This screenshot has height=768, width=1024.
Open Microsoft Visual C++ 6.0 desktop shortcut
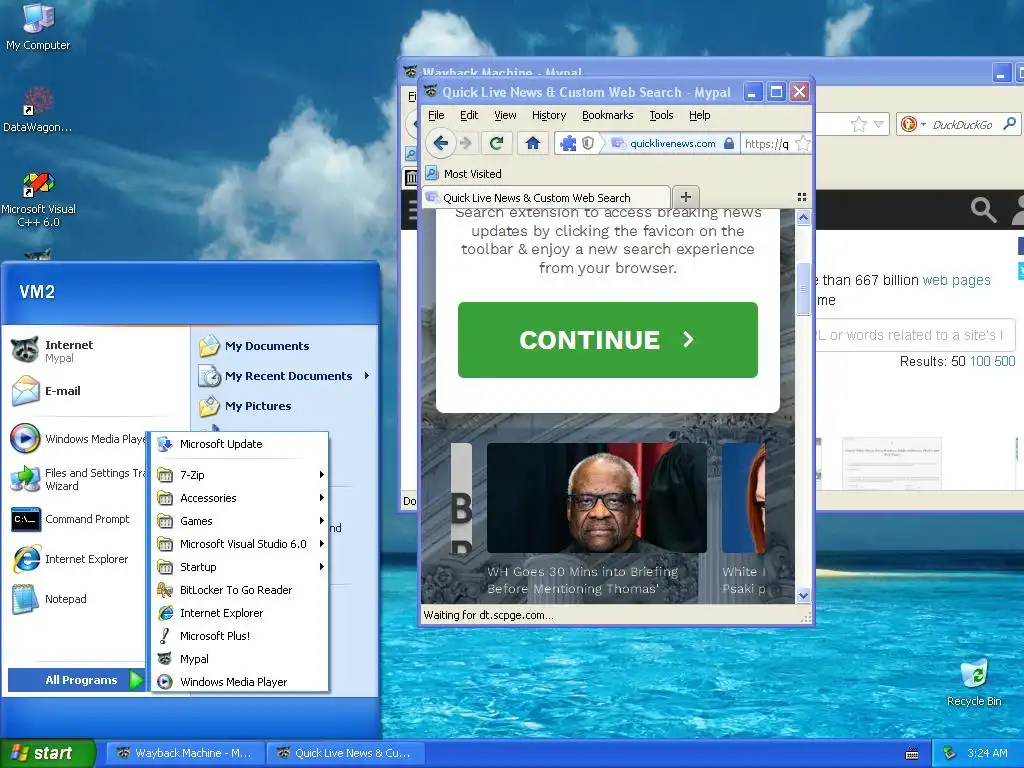coord(38,199)
